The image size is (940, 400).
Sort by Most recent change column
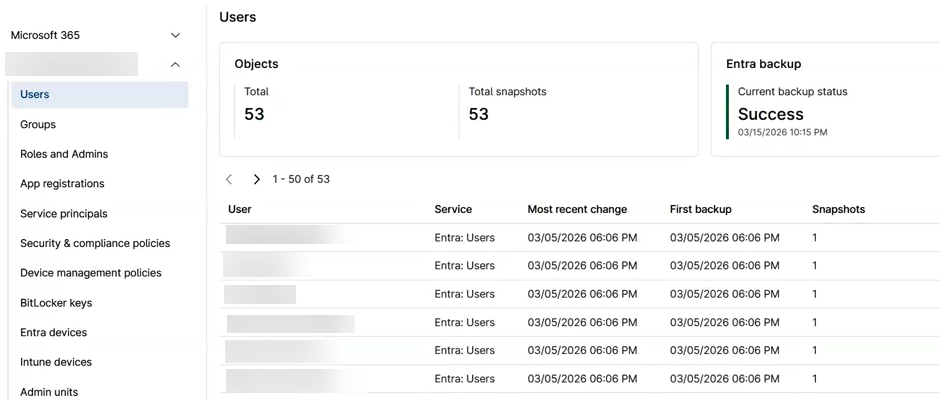click(x=577, y=209)
